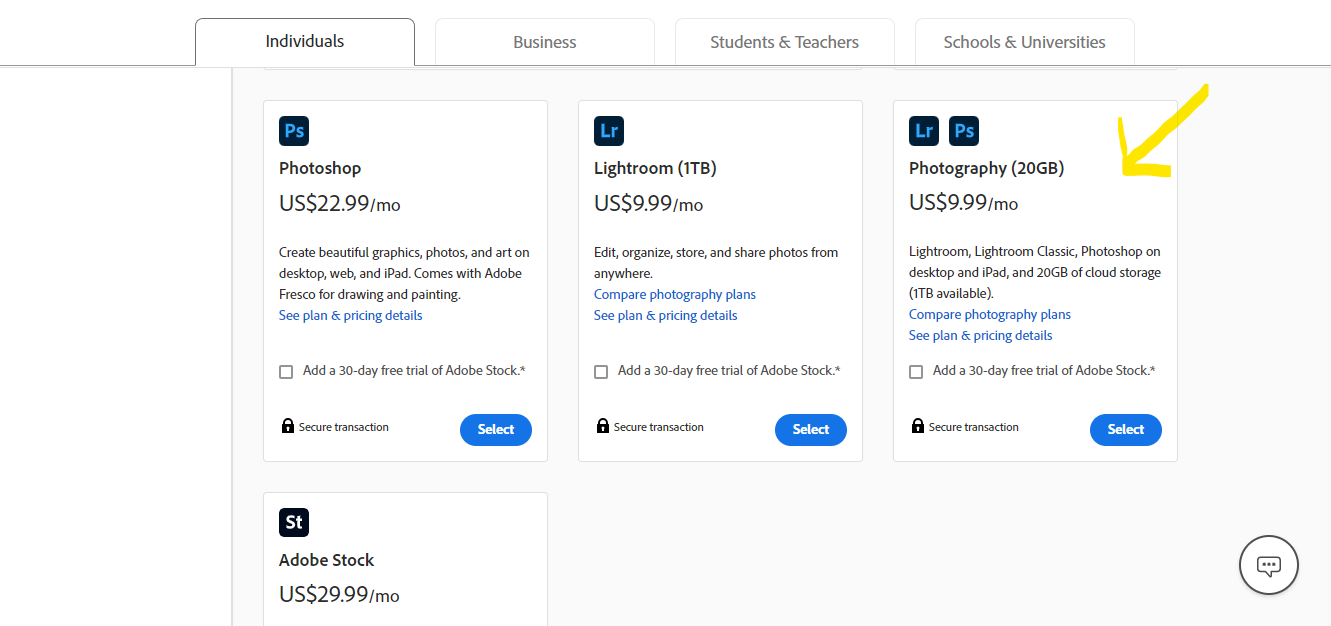1331x626 pixels.
Task: Enable Adobe Stock trial in Photography (20GB) card
Action: (916, 372)
